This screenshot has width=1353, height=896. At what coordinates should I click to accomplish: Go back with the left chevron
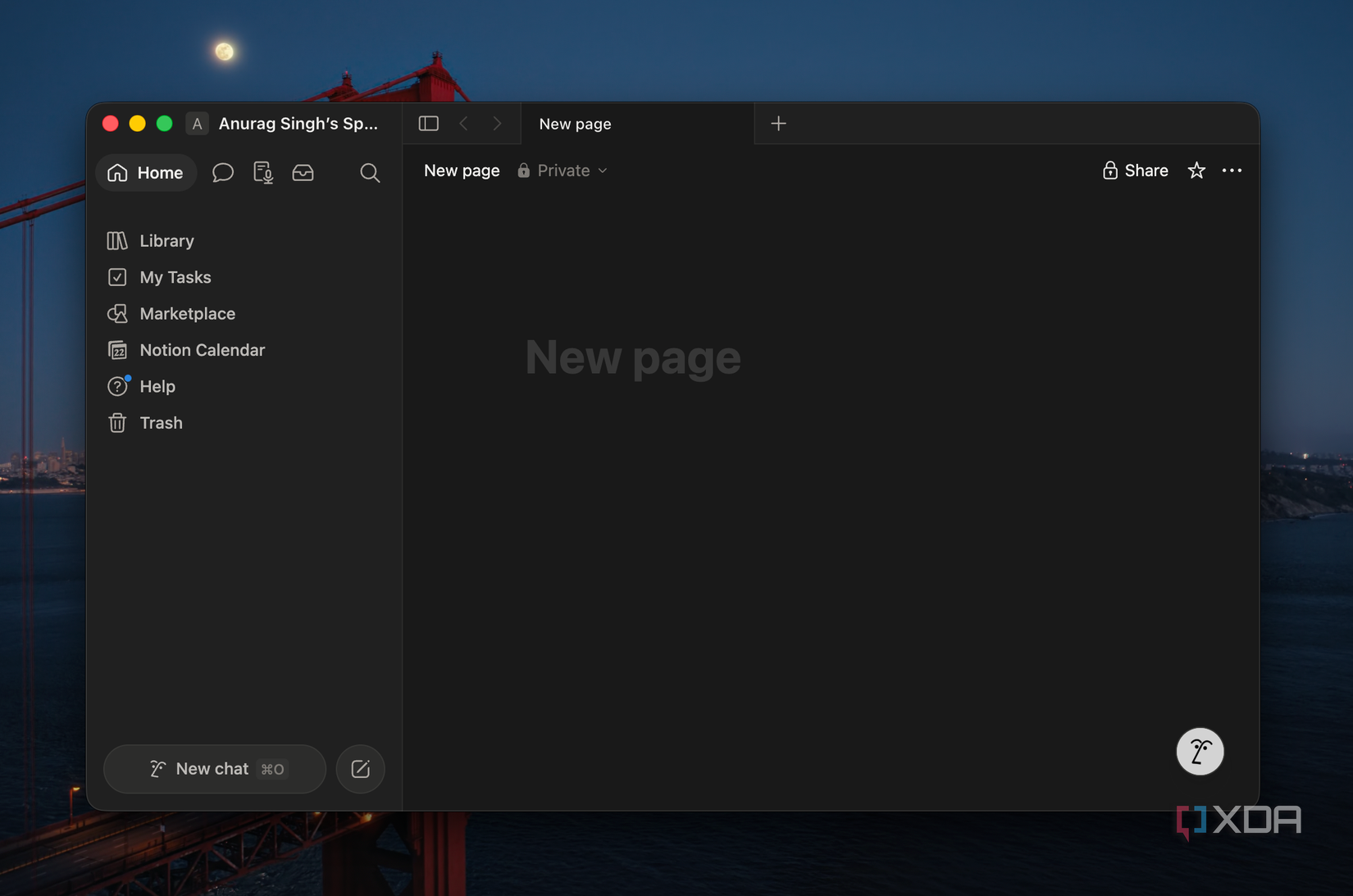464,123
